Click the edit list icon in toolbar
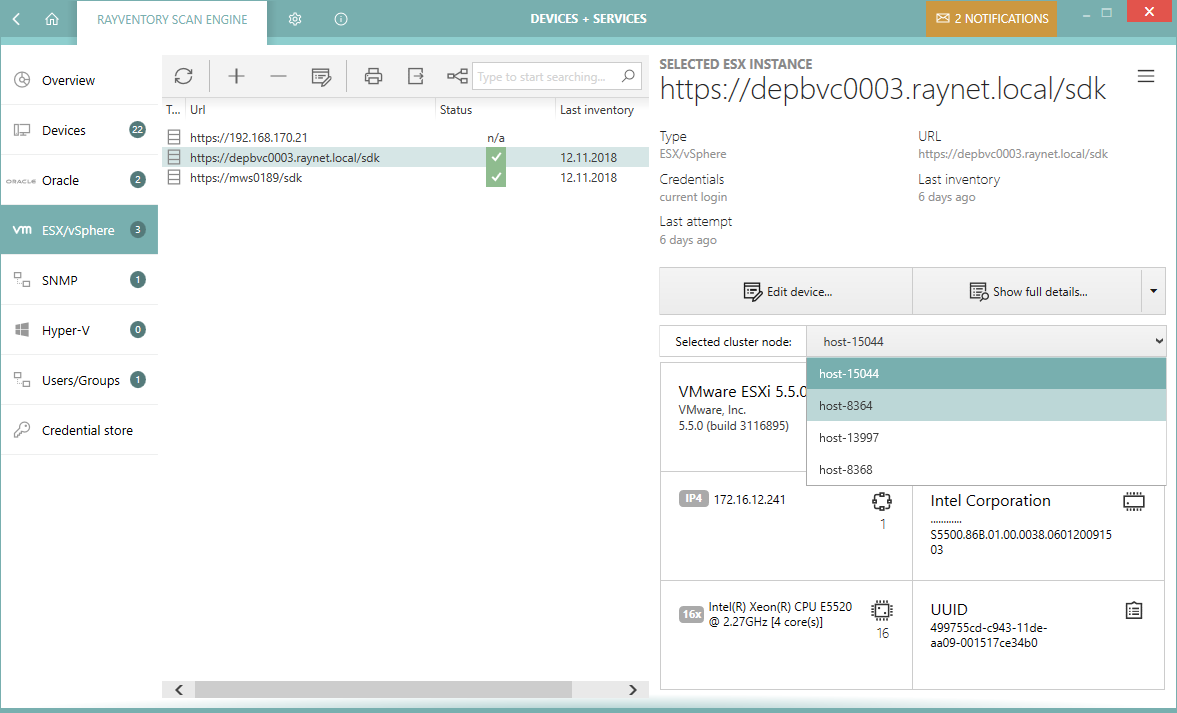 click(x=321, y=77)
